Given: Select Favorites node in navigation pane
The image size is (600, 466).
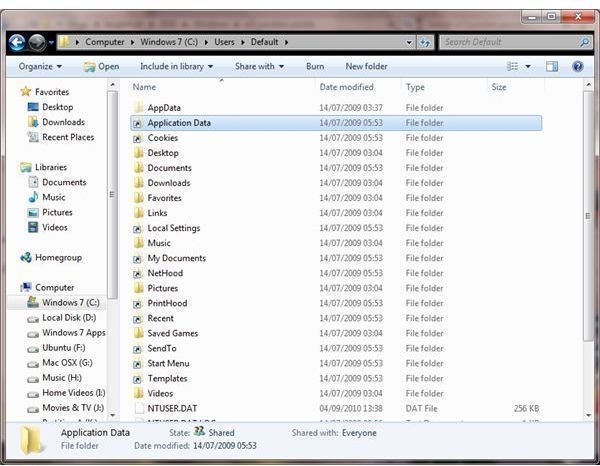Looking at the screenshot, I should pos(45,92).
